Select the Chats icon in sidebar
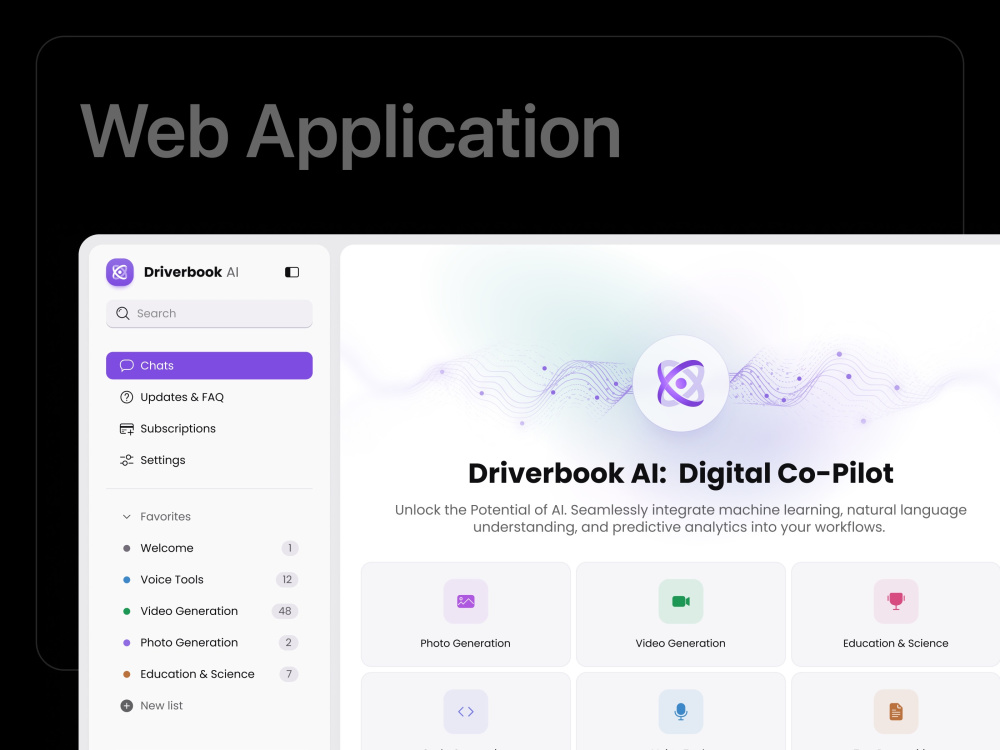1000x750 pixels. click(127, 365)
